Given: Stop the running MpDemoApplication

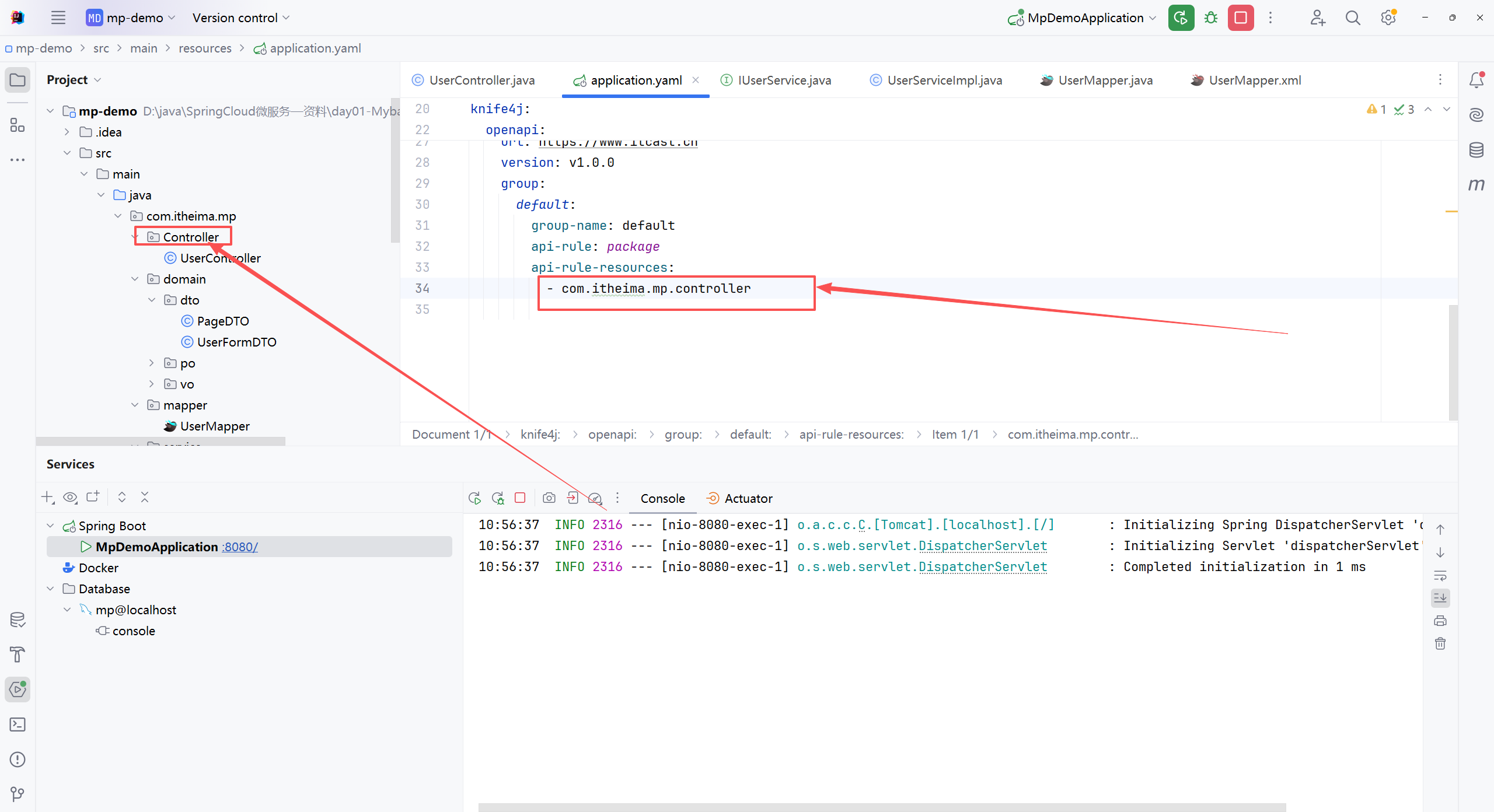Looking at the screenshot, I should pyautogui.click(x=1241, y=18).
